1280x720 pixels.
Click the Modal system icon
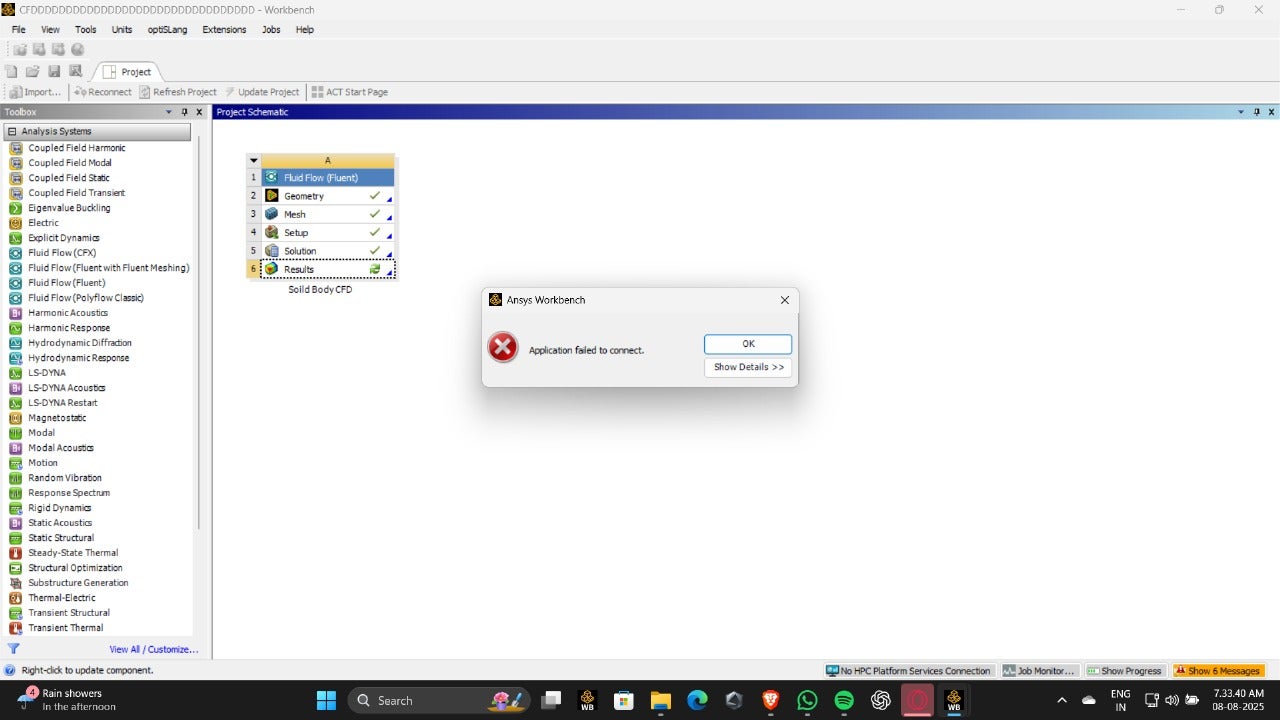coord(16,433)
